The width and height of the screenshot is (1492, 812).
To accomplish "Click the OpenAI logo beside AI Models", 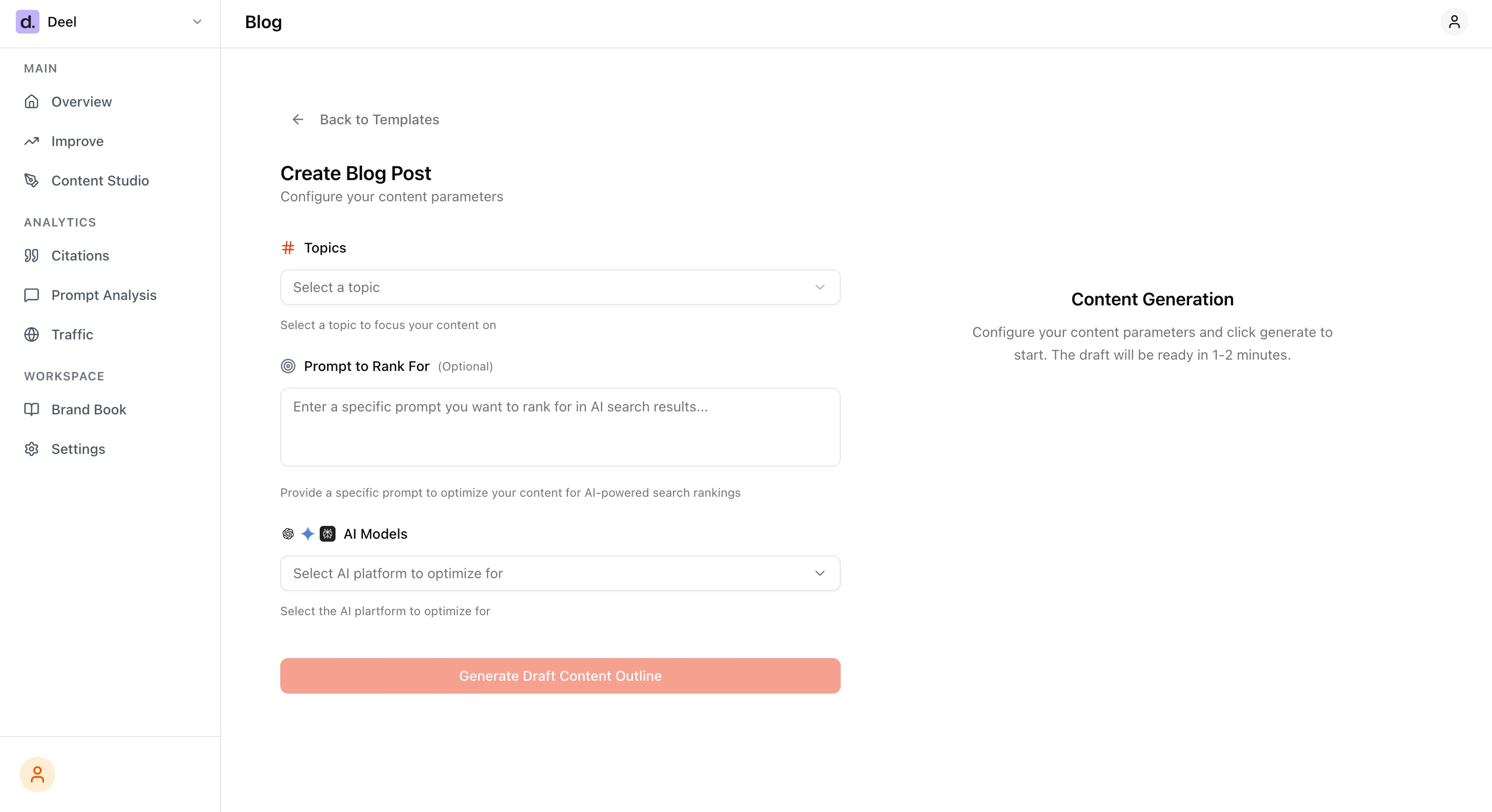I will [x=289, y=534].
